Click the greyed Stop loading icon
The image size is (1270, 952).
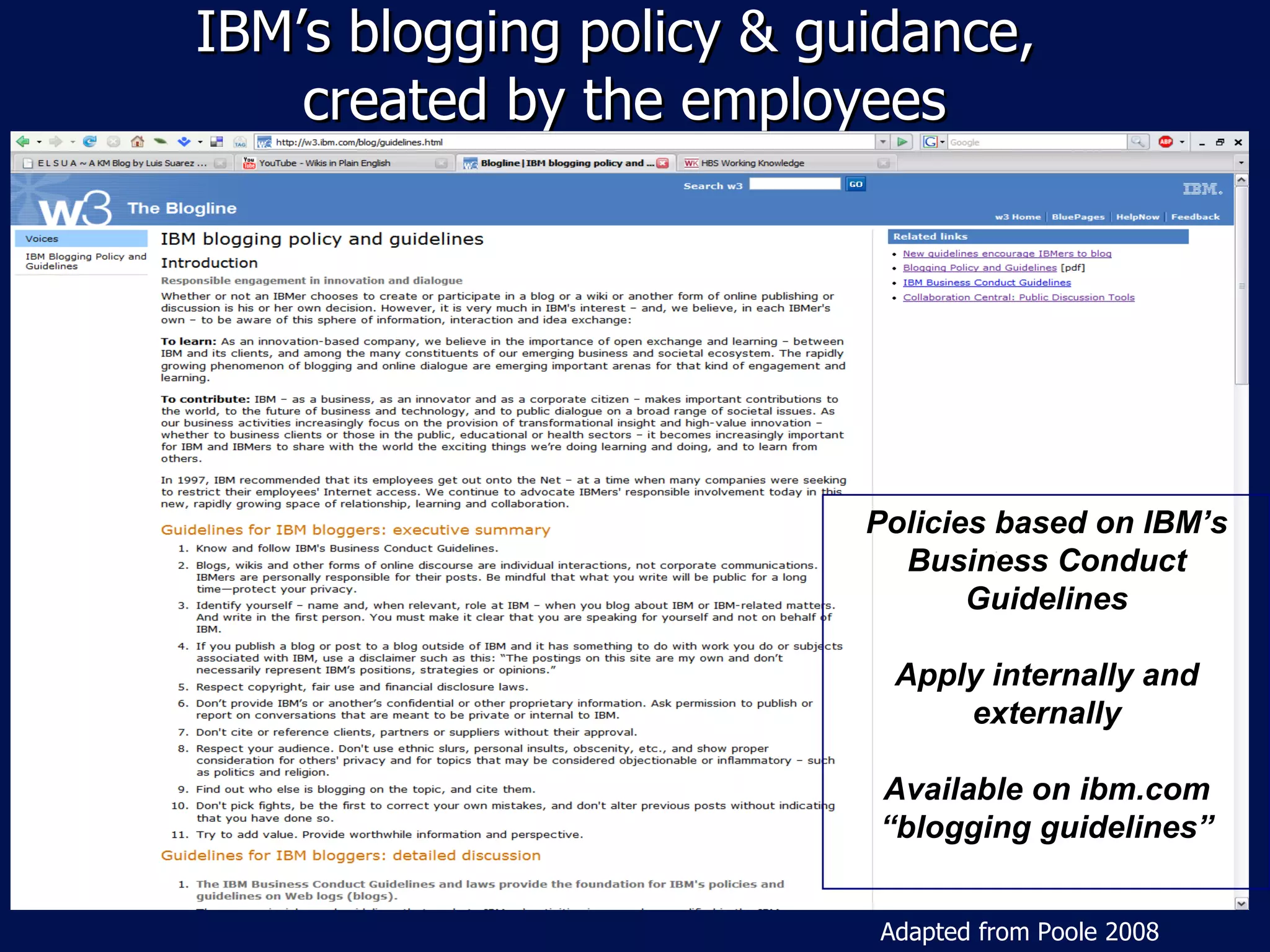click(113, 142)
